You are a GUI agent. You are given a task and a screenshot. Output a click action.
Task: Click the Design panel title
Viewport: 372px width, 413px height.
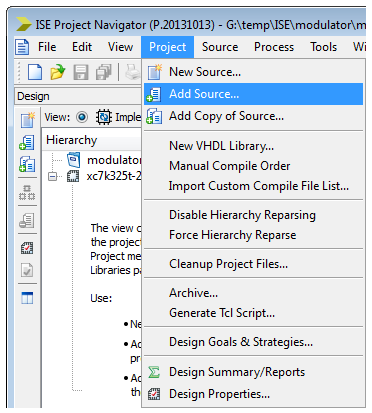[33, 96]
